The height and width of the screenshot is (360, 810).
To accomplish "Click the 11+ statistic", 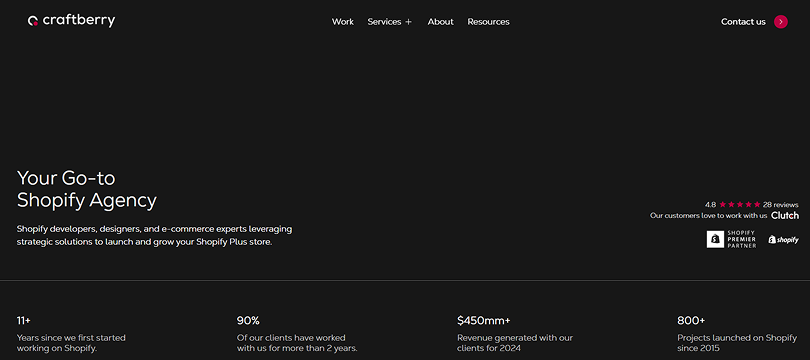I will [x=24, y=321].
